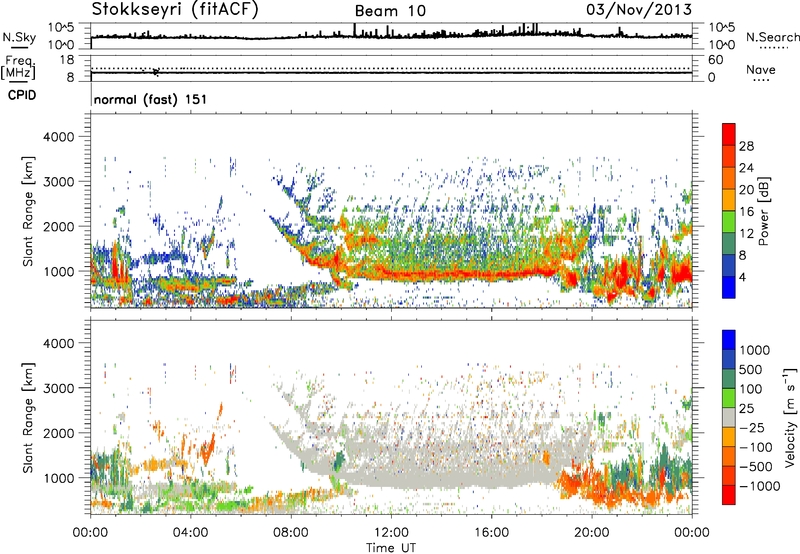The width and height of the screenshot is (800, 554).
Task: Click the 'normal (fast) 151' mode text
Action: coord(151,99)
